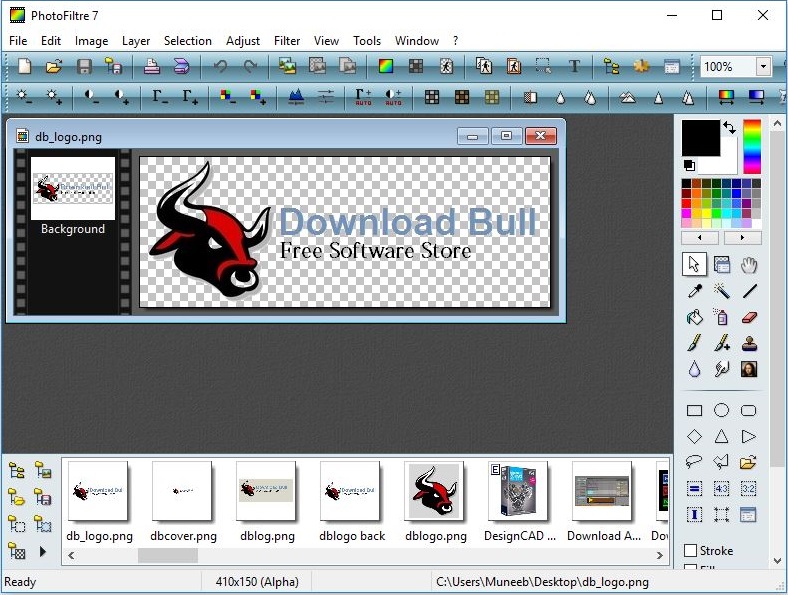Open the Tools menu
Screen dimensions: 788x595
click(367, 41)
